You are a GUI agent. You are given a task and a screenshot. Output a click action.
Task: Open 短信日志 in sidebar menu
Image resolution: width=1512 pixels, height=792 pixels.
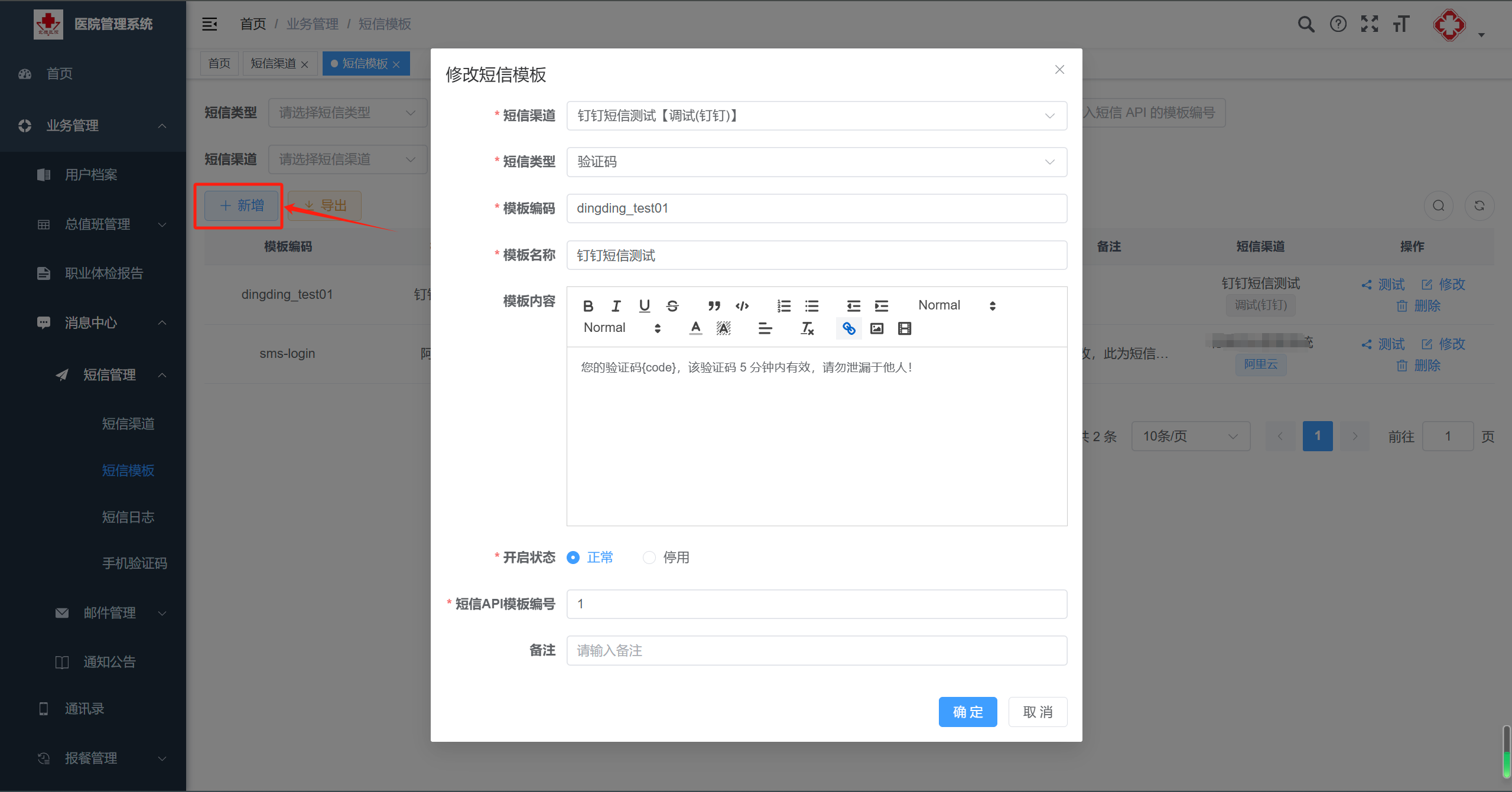click(x=128, y=517)
